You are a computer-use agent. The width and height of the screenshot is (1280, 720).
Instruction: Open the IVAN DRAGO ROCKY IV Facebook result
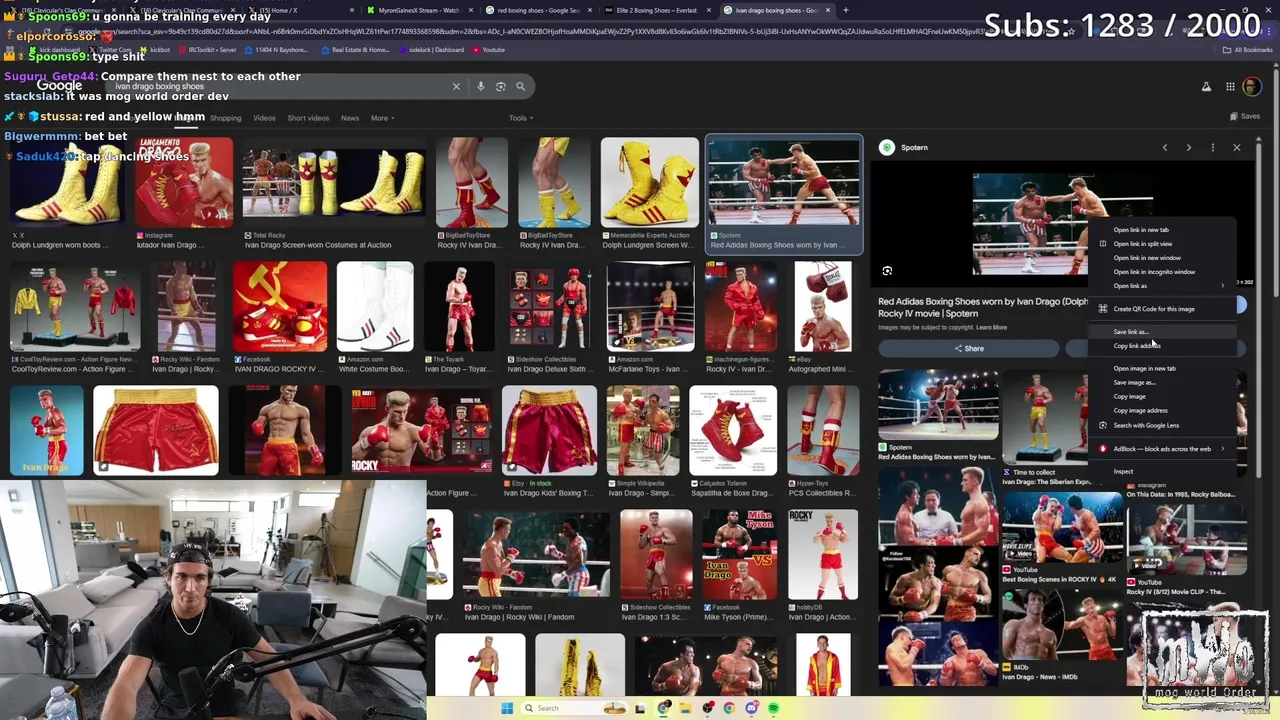(x=279, y=317)
